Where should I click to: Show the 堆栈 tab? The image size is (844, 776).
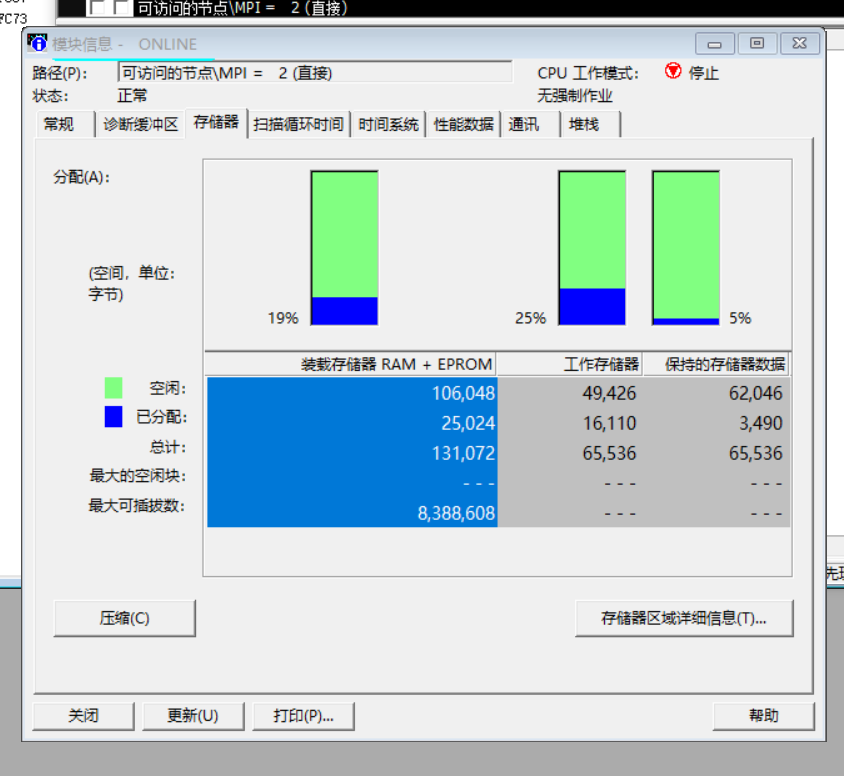point(584,124)
